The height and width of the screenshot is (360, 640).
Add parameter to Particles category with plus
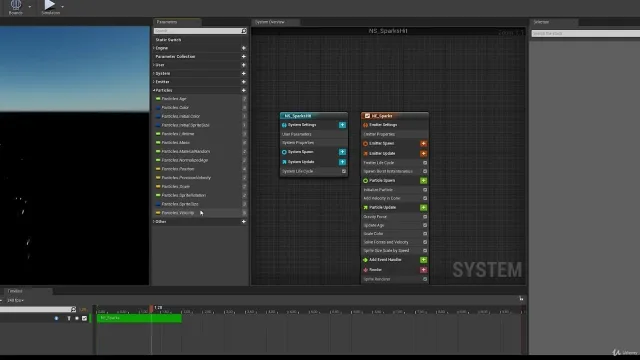click(244, 90)
